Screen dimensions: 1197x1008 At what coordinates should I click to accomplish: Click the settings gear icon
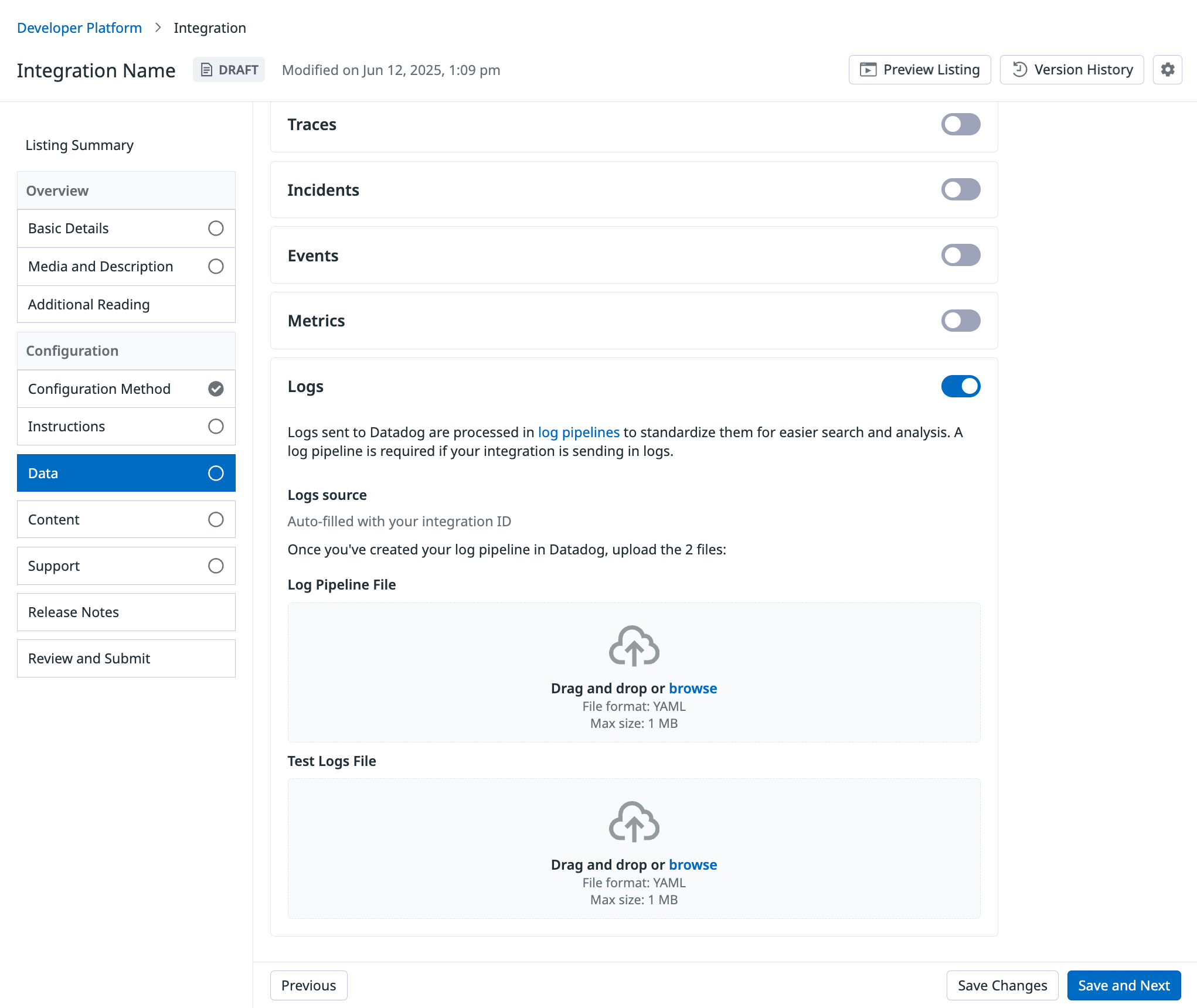coord(1167,70)
